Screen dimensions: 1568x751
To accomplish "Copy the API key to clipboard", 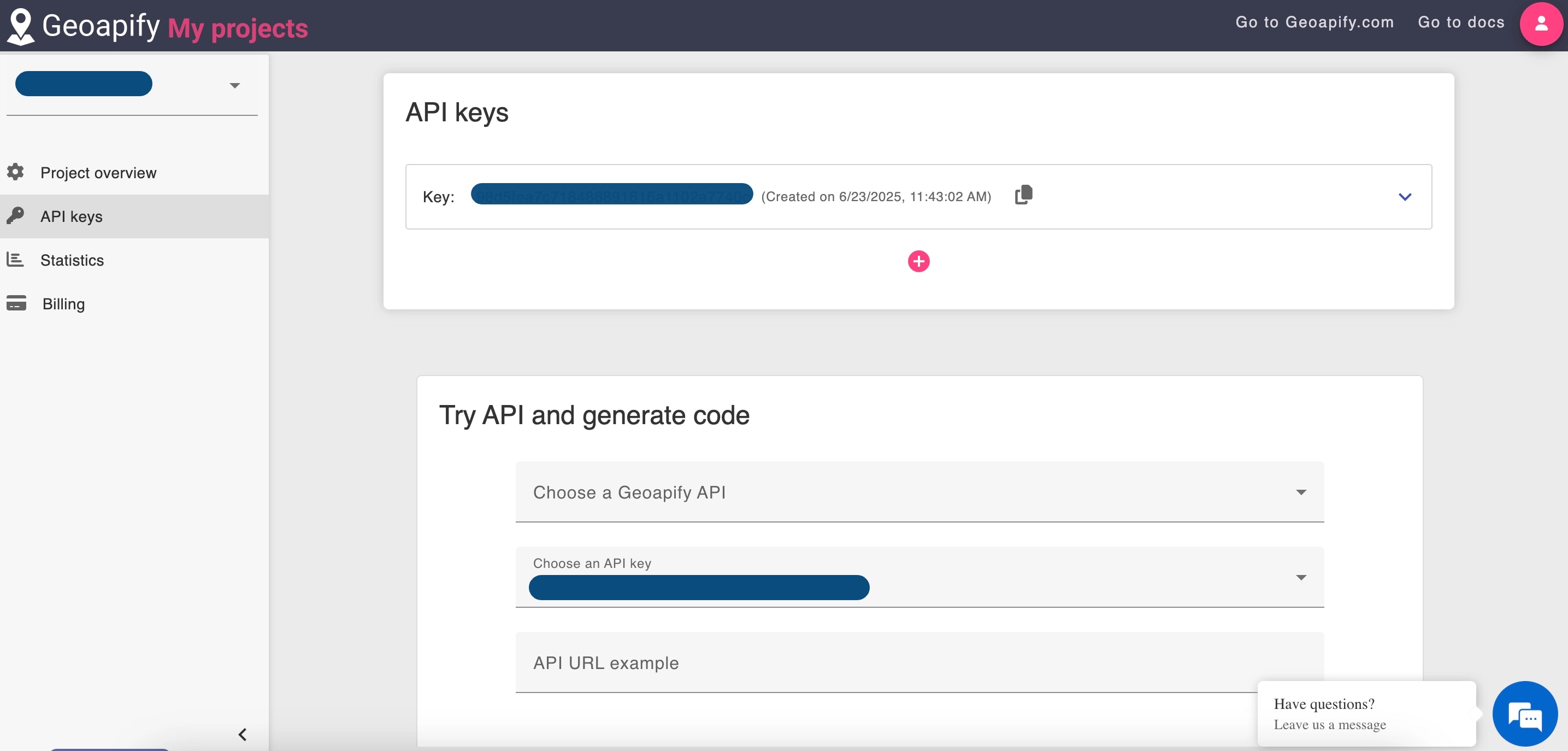I will pos(1023,195).
